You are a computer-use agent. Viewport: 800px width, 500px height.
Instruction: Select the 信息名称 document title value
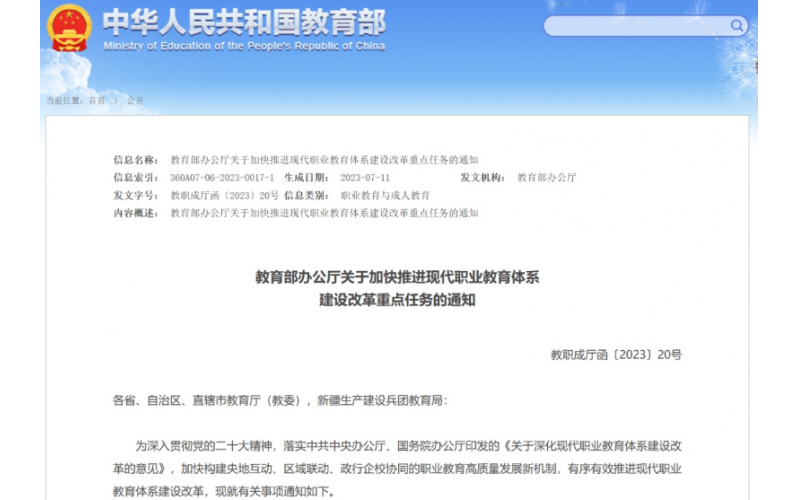click(324, 160)
